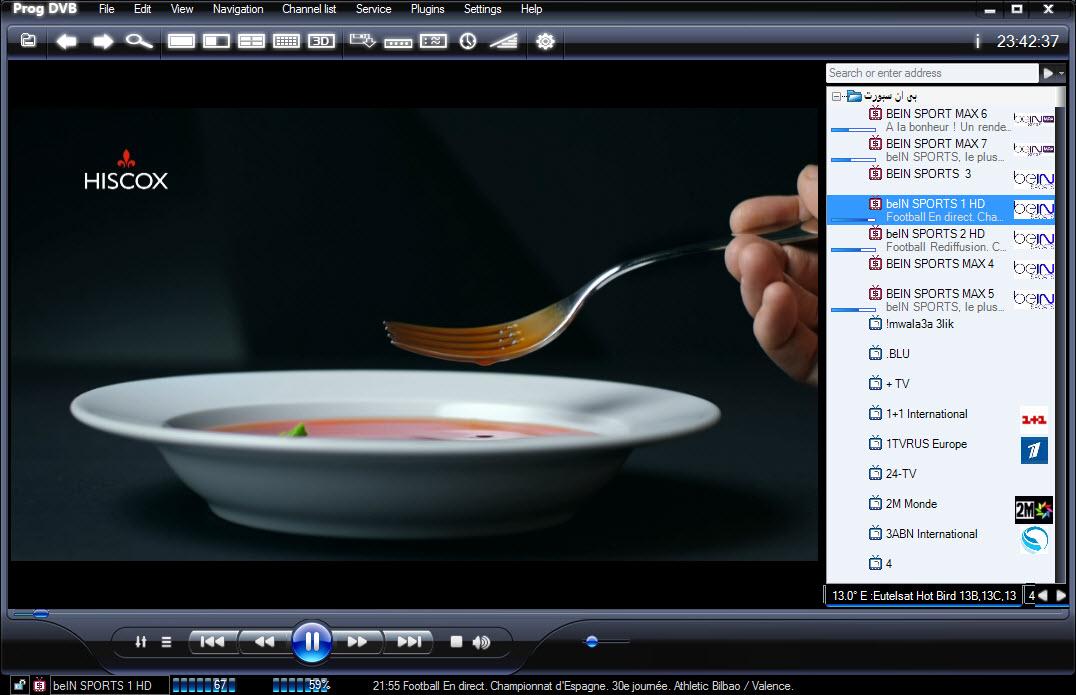Click the dotted bar toolbar icon
The image size is (1076, 695).
coord(398,43)
